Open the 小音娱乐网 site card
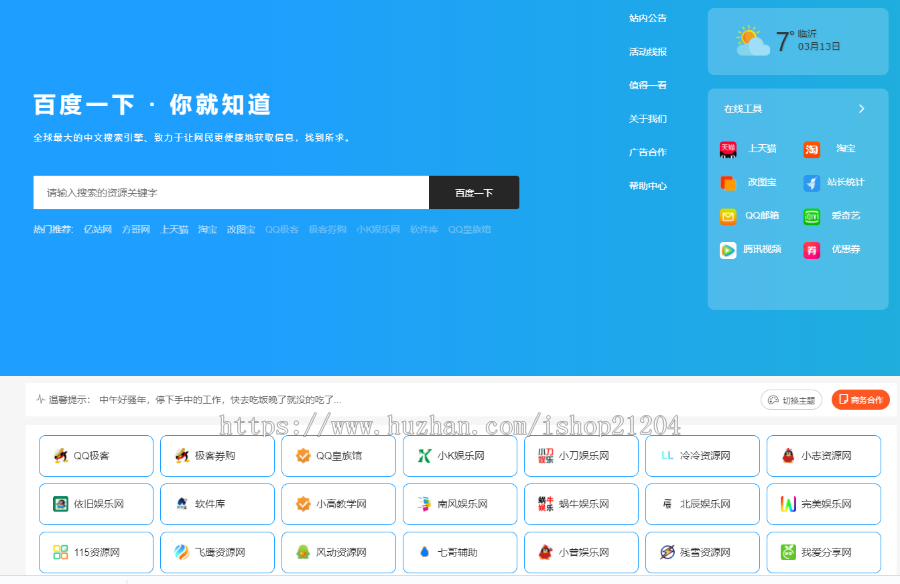The height and width of the screenshot is (584, 900). pos(581,552)
